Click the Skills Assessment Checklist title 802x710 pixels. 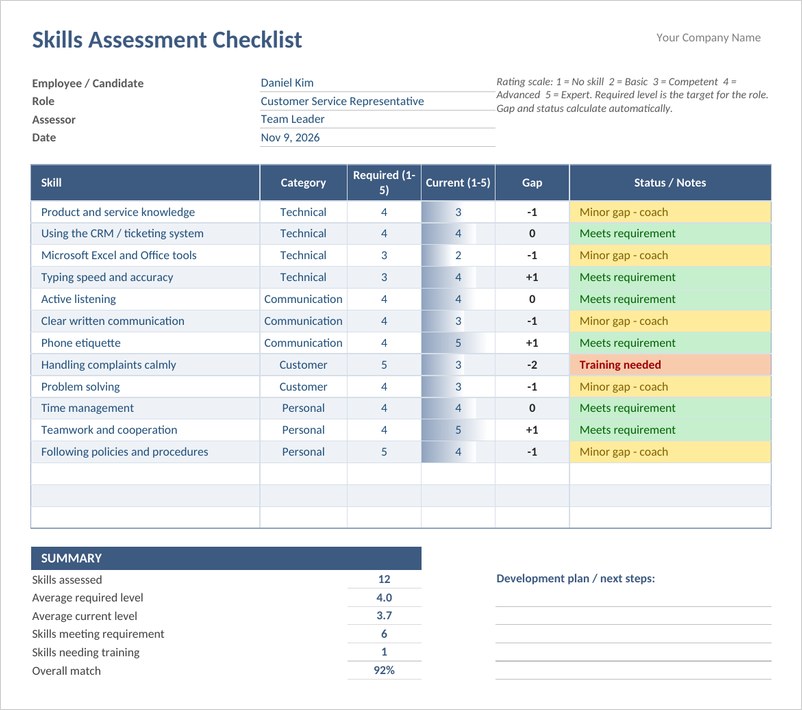coord(167,40)
